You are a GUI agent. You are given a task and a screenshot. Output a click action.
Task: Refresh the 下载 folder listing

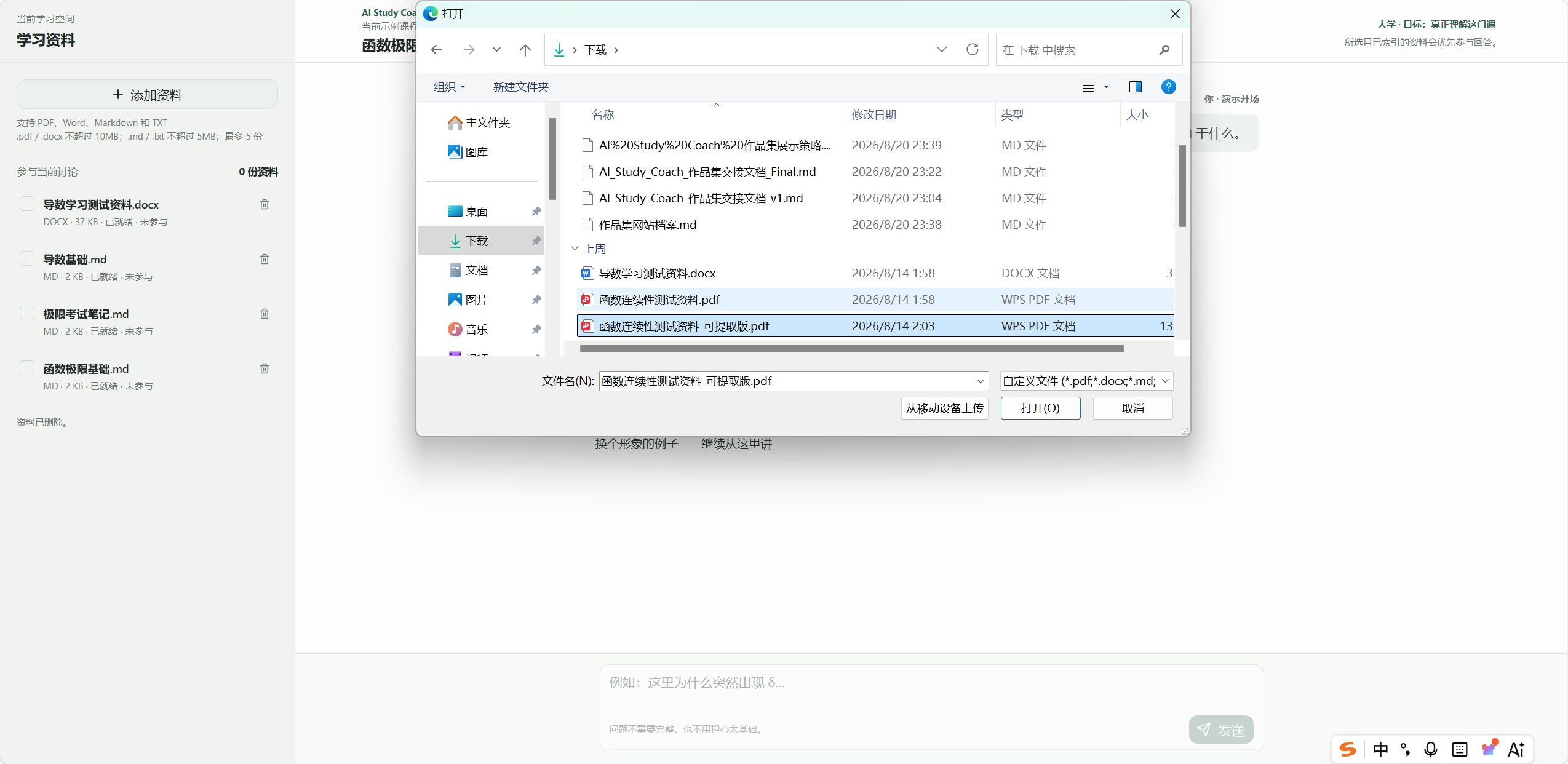click(x=972, y=49)
